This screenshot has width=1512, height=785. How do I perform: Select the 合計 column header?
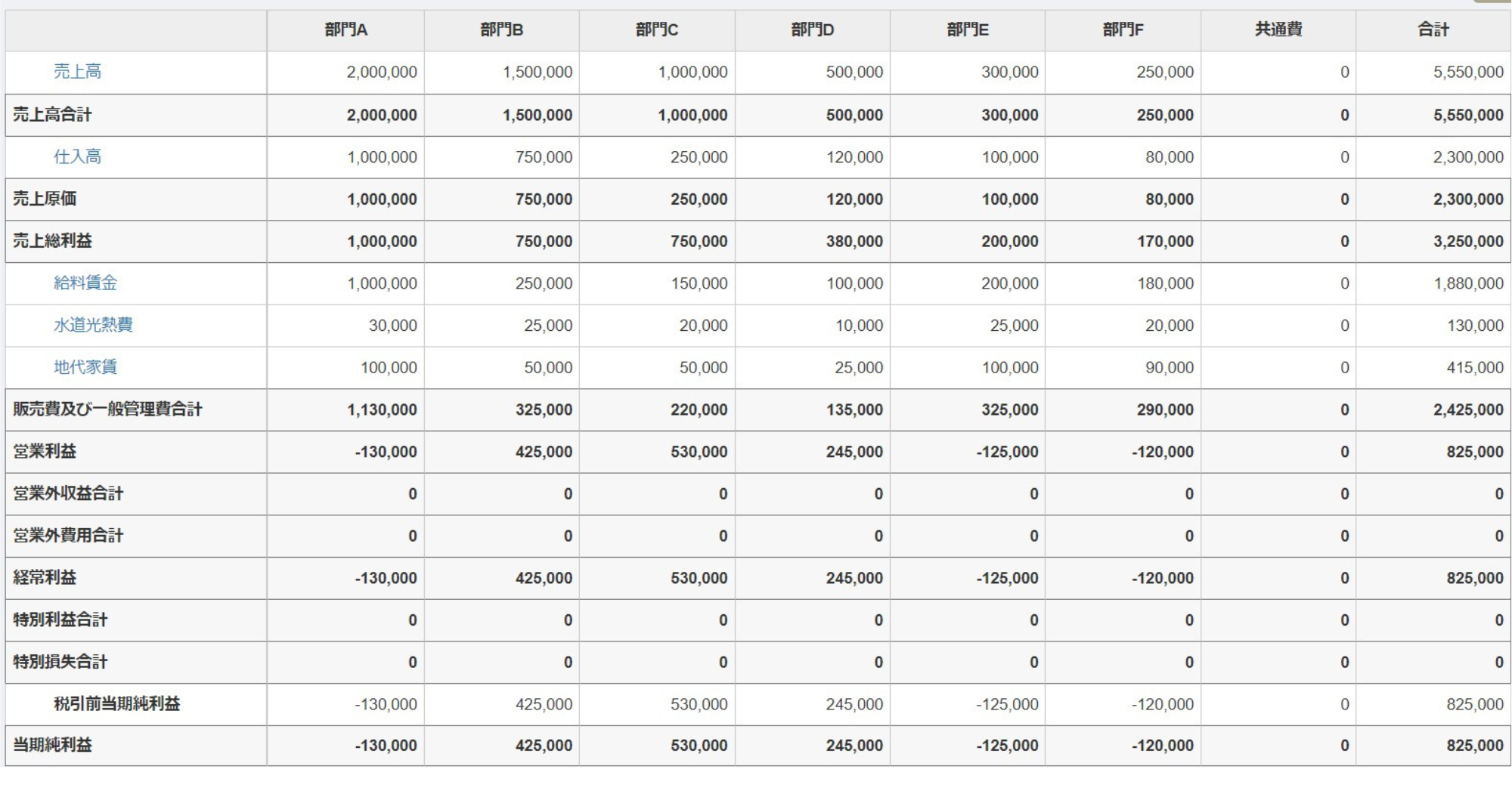1433,30
